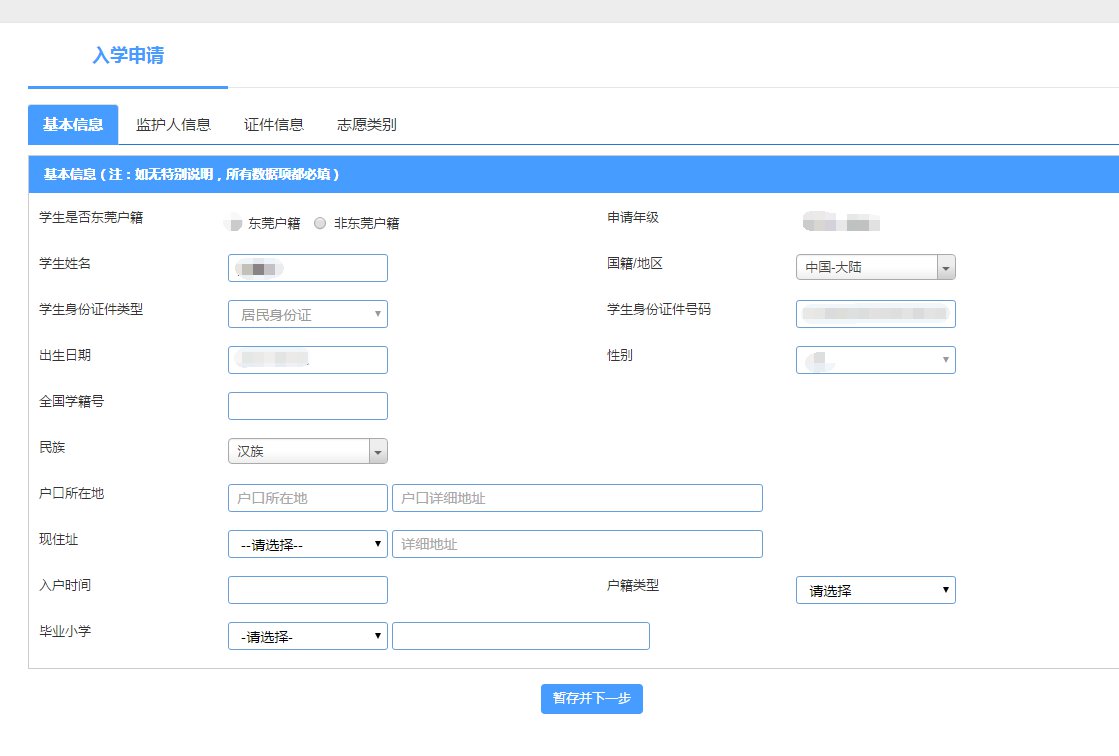Expand the 国籍/地区 dropdown arrow
The height and width of the screenshot is (756, 1119).
pyautogui.click(x=945, y=268)
